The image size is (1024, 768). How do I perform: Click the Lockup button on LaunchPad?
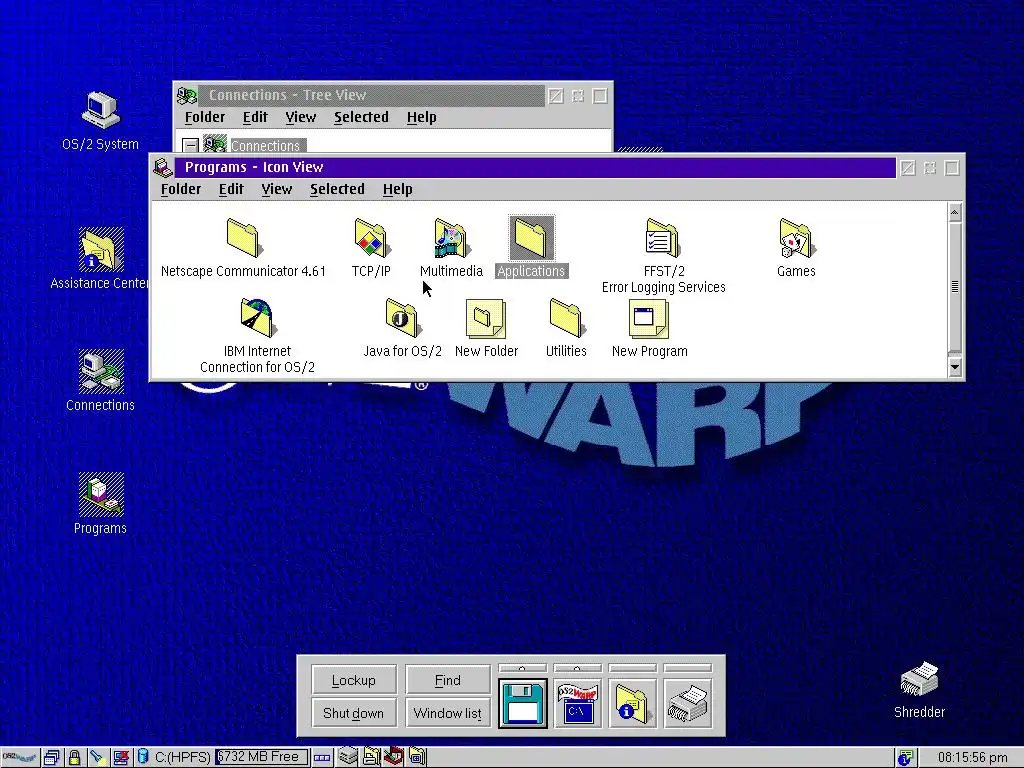[x=353, y=680]
